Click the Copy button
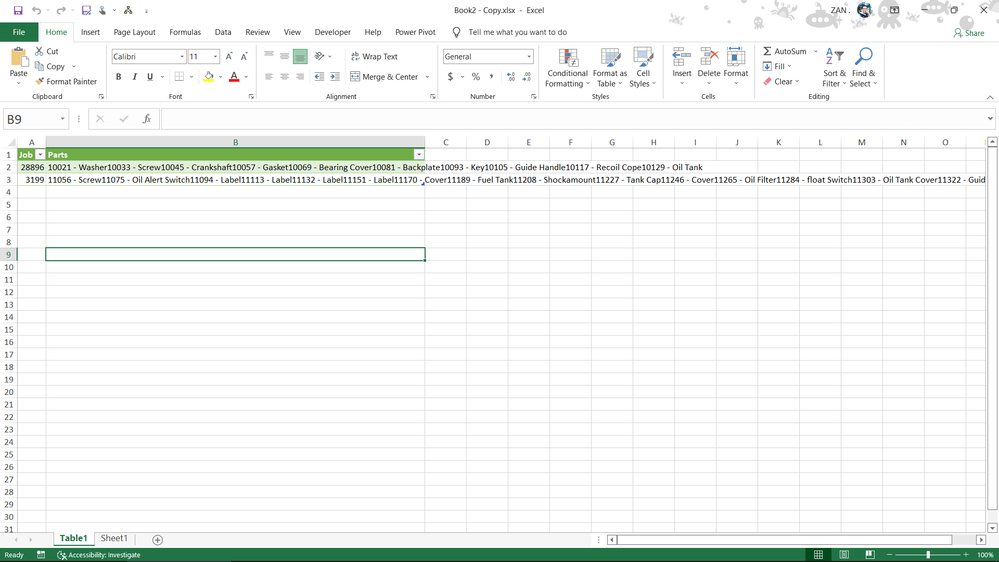The width and height of the screenshot is (999, 562). coord(50,66)
